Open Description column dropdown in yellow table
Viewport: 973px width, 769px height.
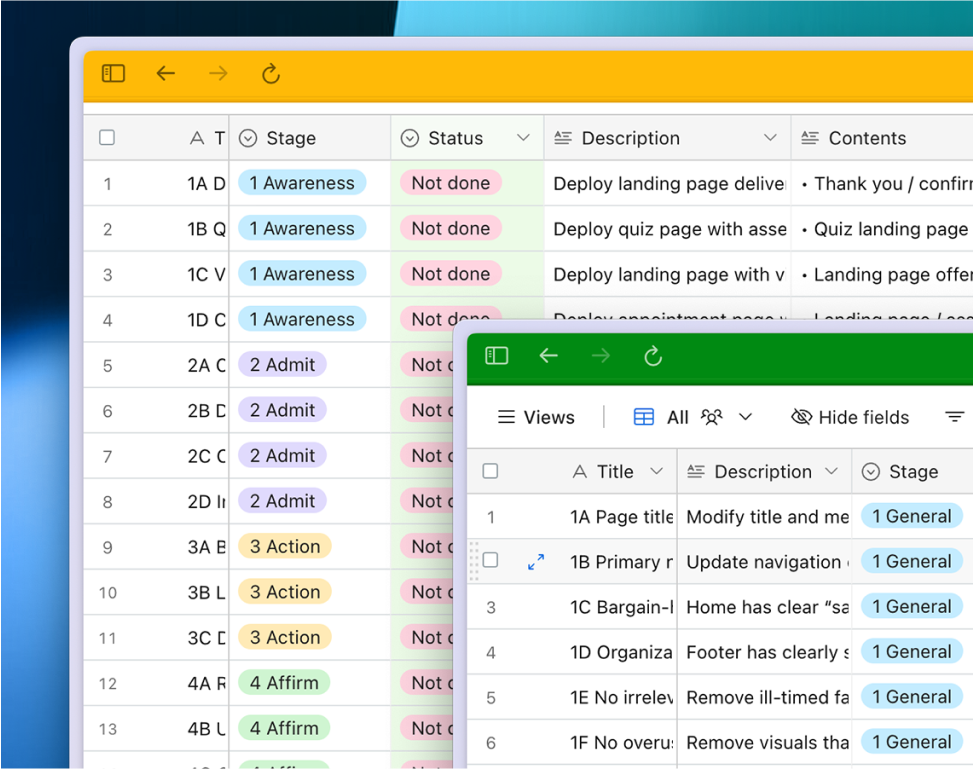(x=770, y=138)
